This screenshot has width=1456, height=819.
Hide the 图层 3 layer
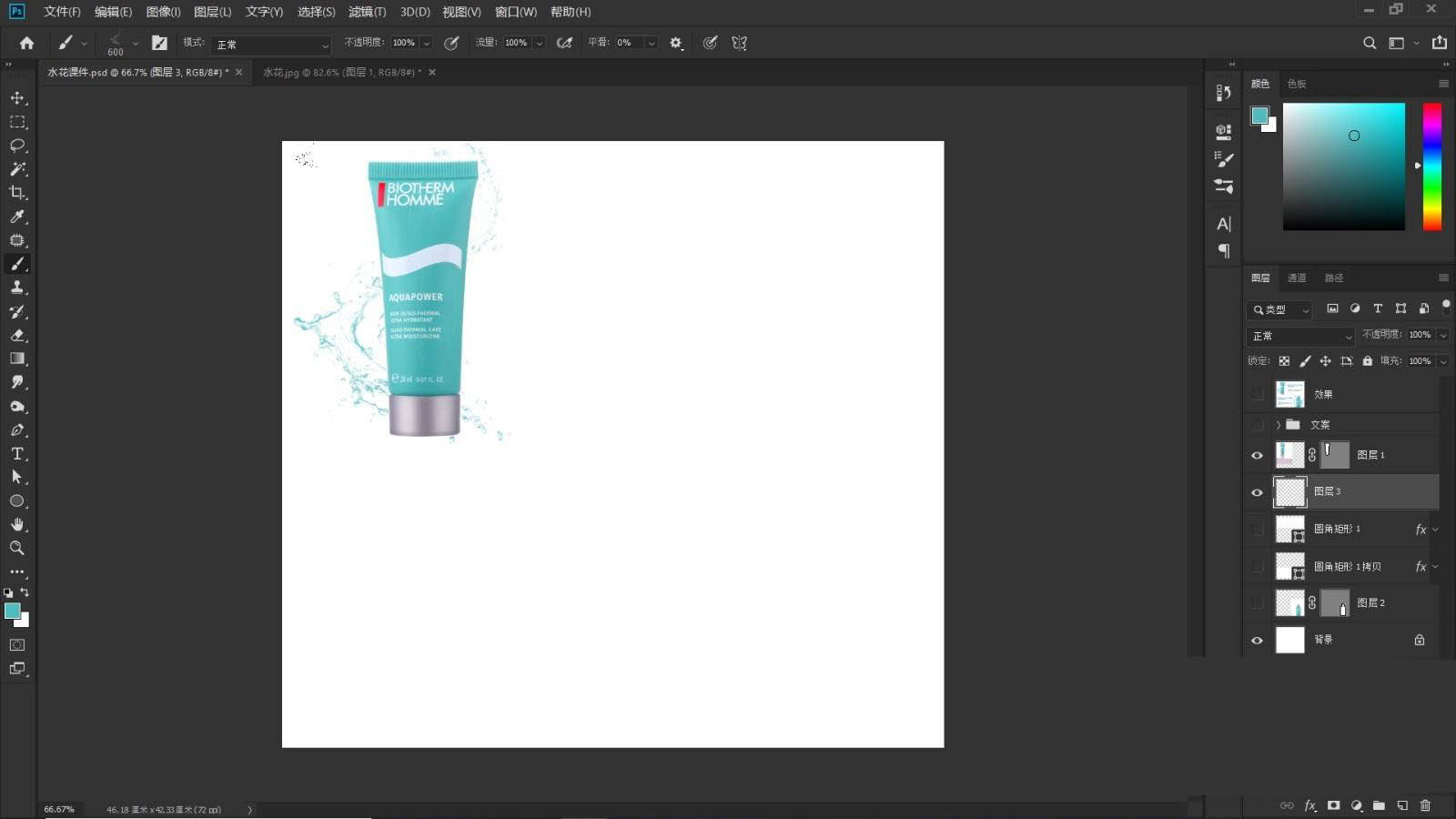click(x=1257, y=492)
